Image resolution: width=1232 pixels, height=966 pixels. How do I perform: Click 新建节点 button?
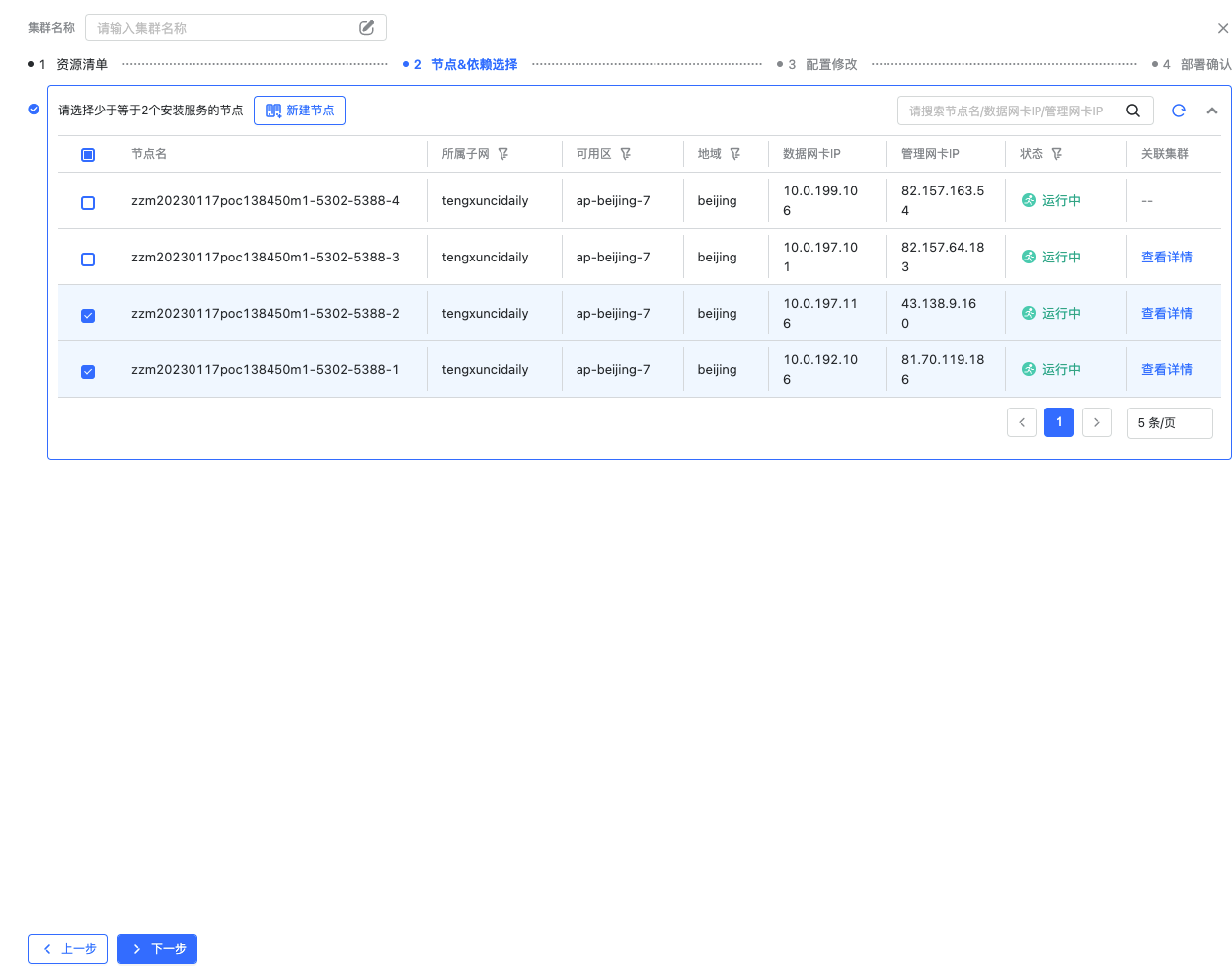[299, 111]
